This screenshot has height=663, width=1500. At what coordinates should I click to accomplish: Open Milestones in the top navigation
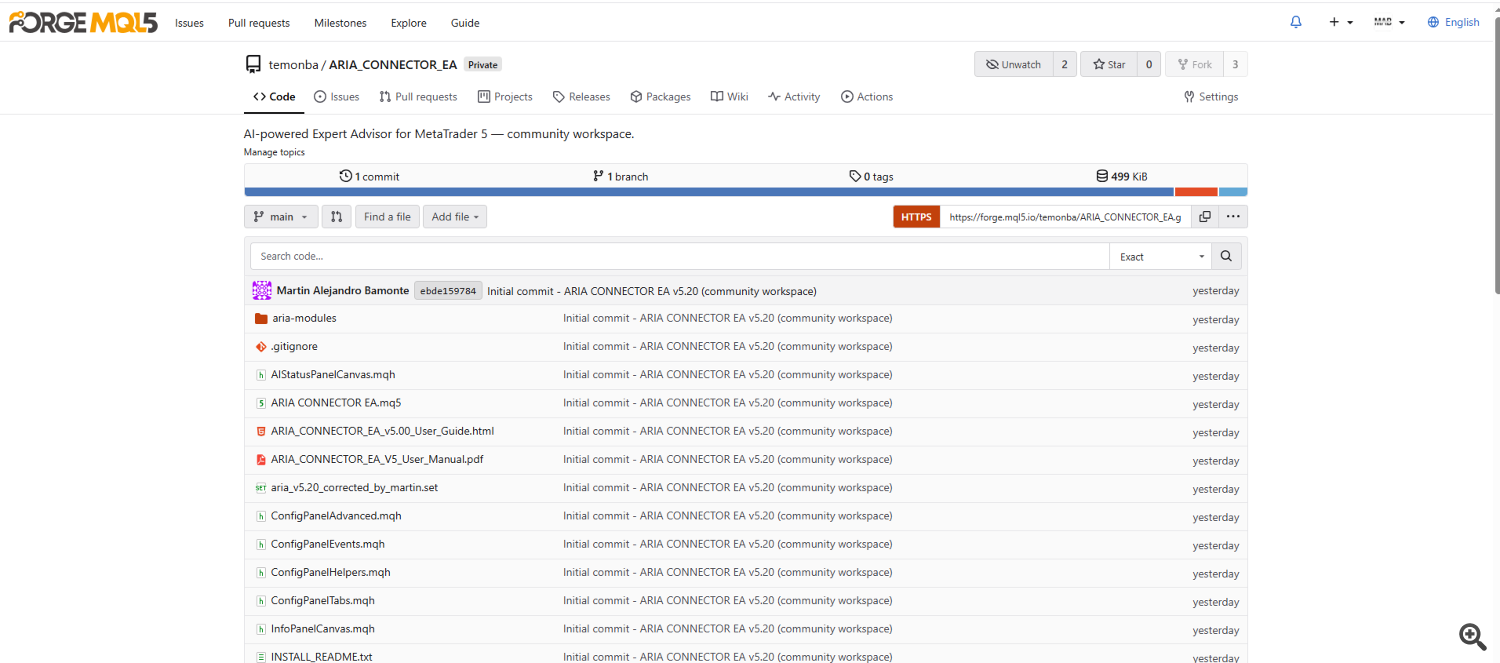[340, 23]
